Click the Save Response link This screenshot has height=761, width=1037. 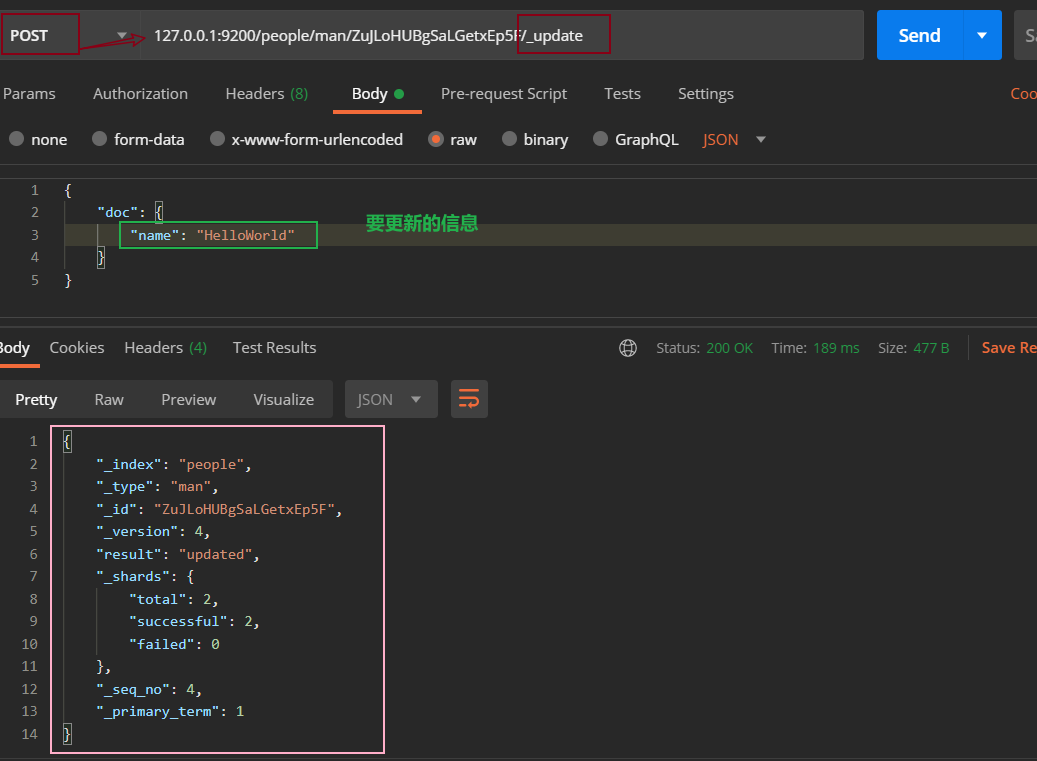(x=1009, y=348)
